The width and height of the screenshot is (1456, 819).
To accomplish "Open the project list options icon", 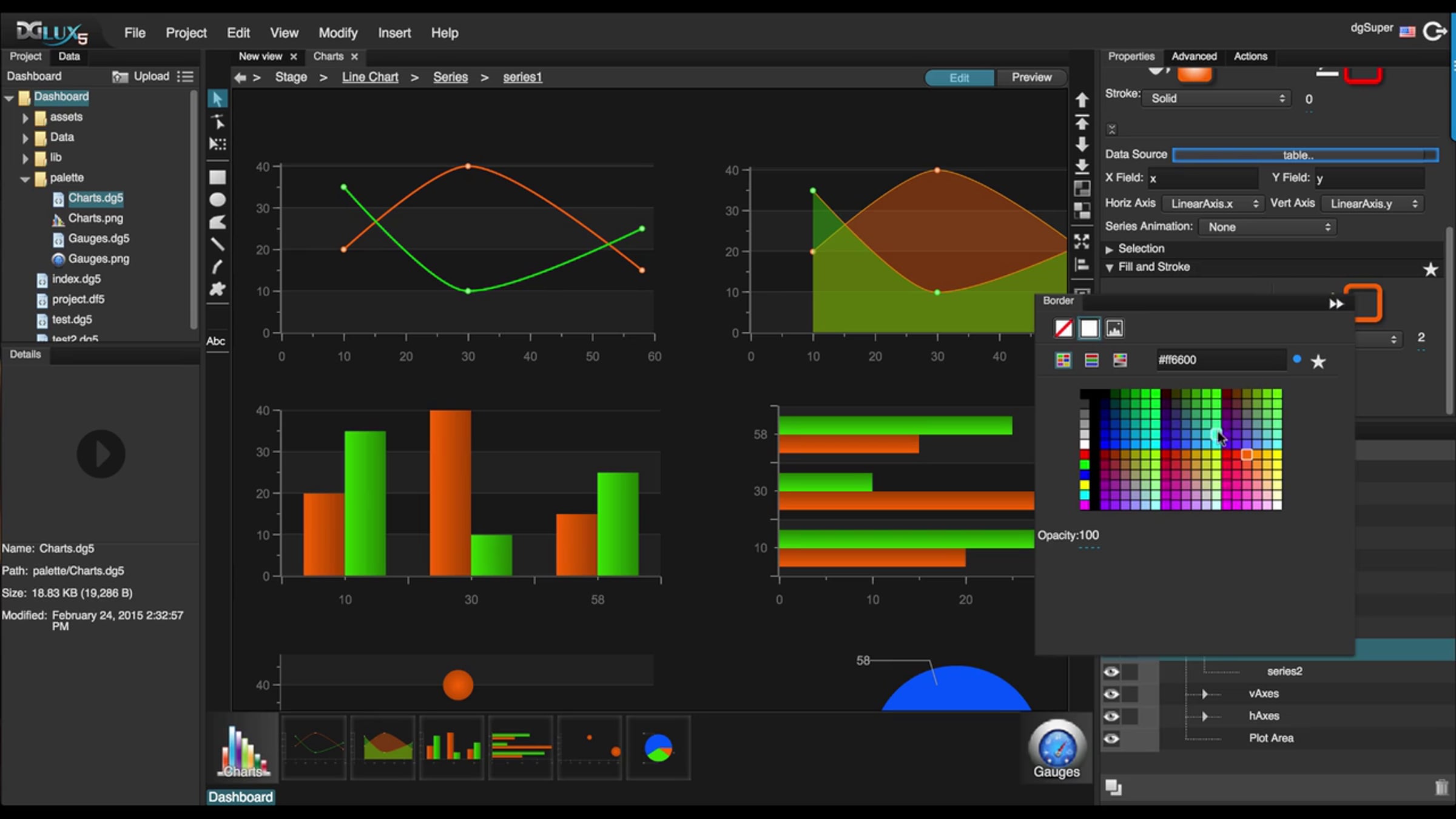I will pos(185,76).
